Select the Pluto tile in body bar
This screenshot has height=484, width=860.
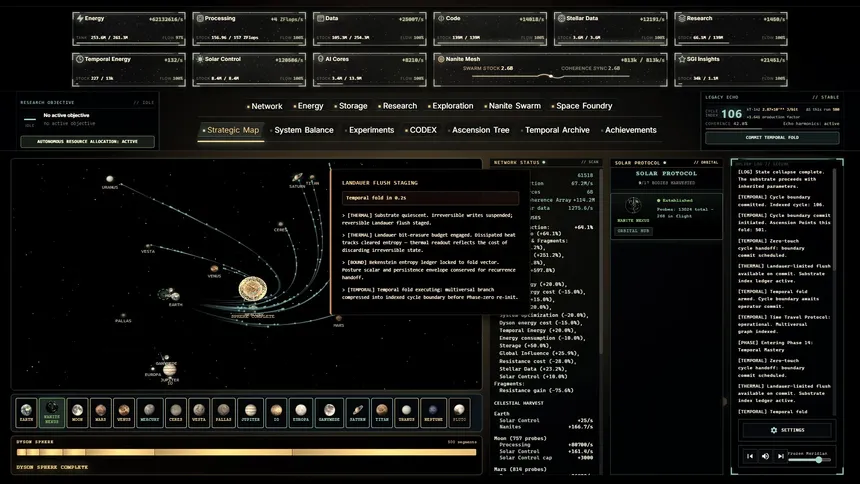(459, 413)
